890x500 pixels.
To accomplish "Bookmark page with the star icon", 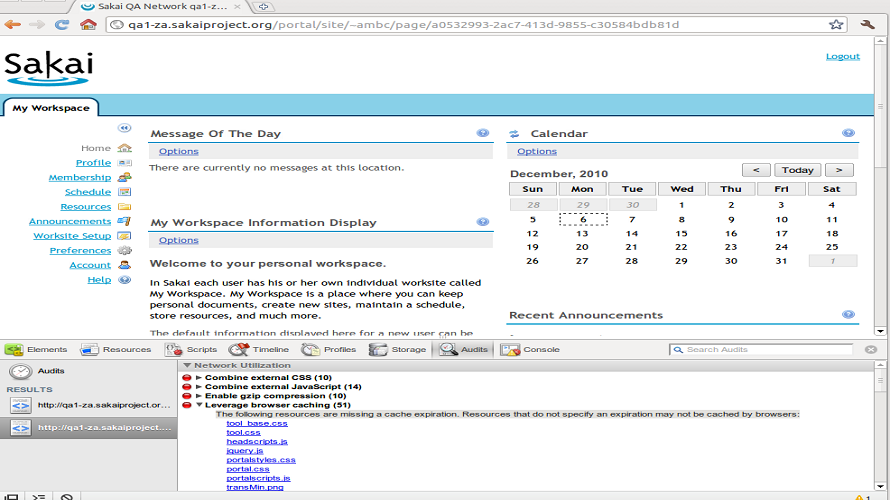I will tap(836, 24).
